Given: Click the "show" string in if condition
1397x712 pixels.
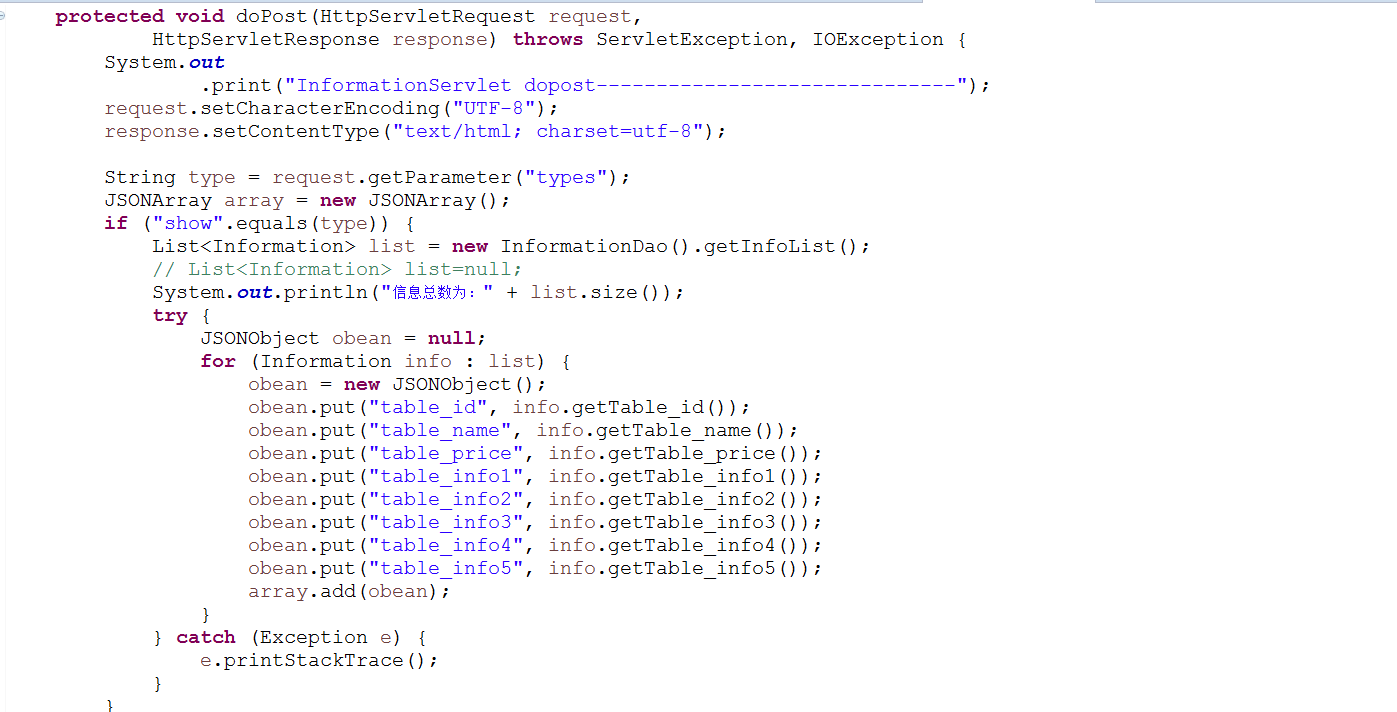Looking at the screenshot, I should point(188,223).
